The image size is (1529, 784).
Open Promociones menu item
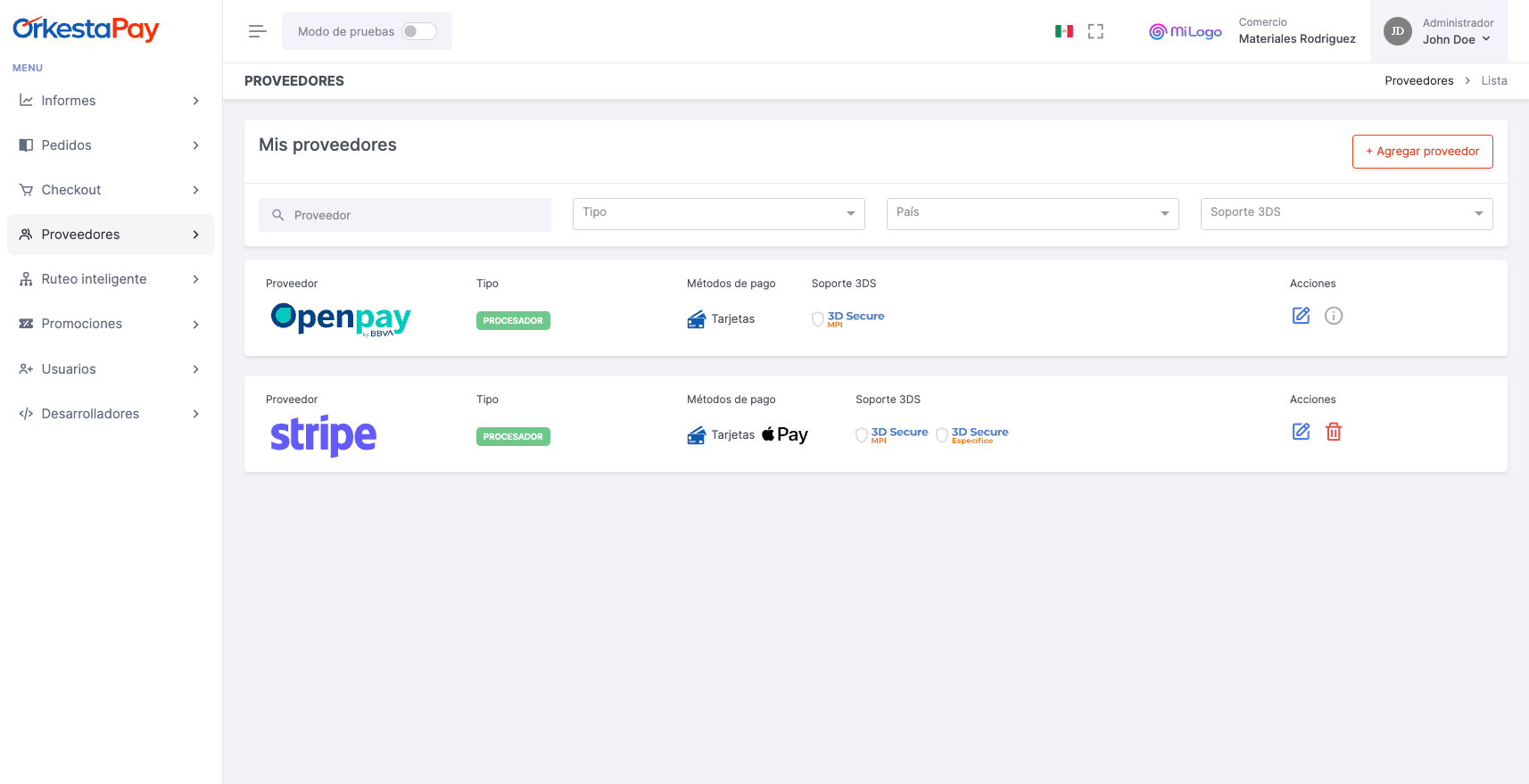(x=111, y=324)
